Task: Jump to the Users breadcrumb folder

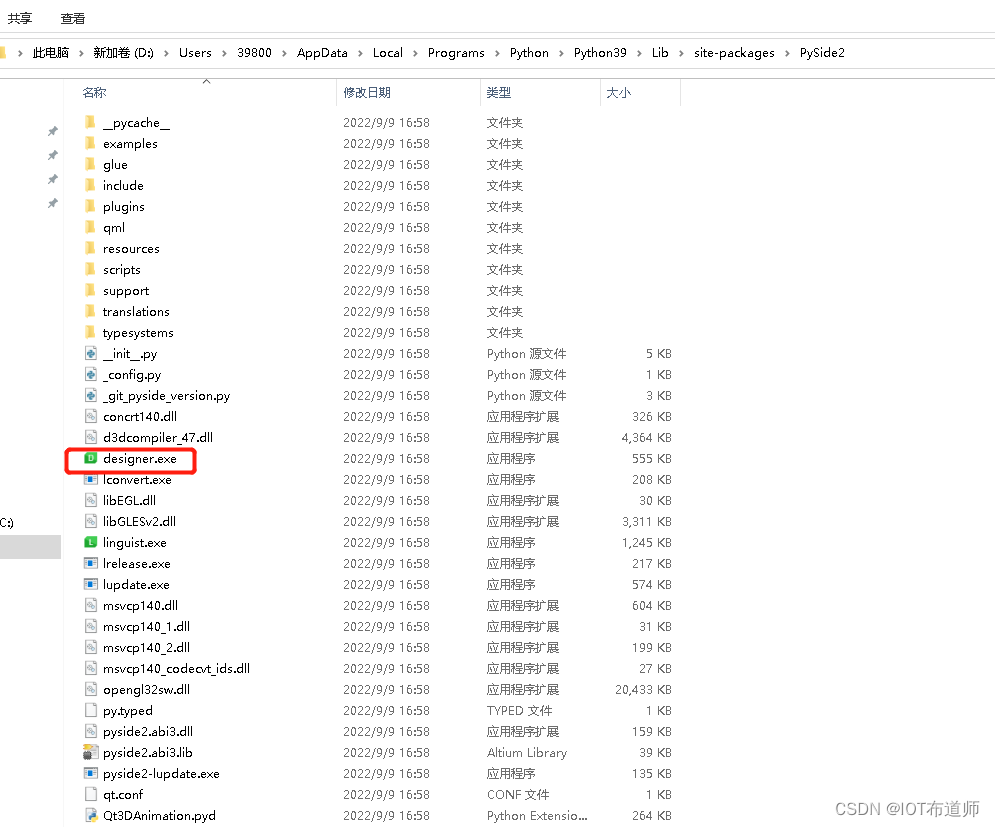Action: (x=195, y=53)
